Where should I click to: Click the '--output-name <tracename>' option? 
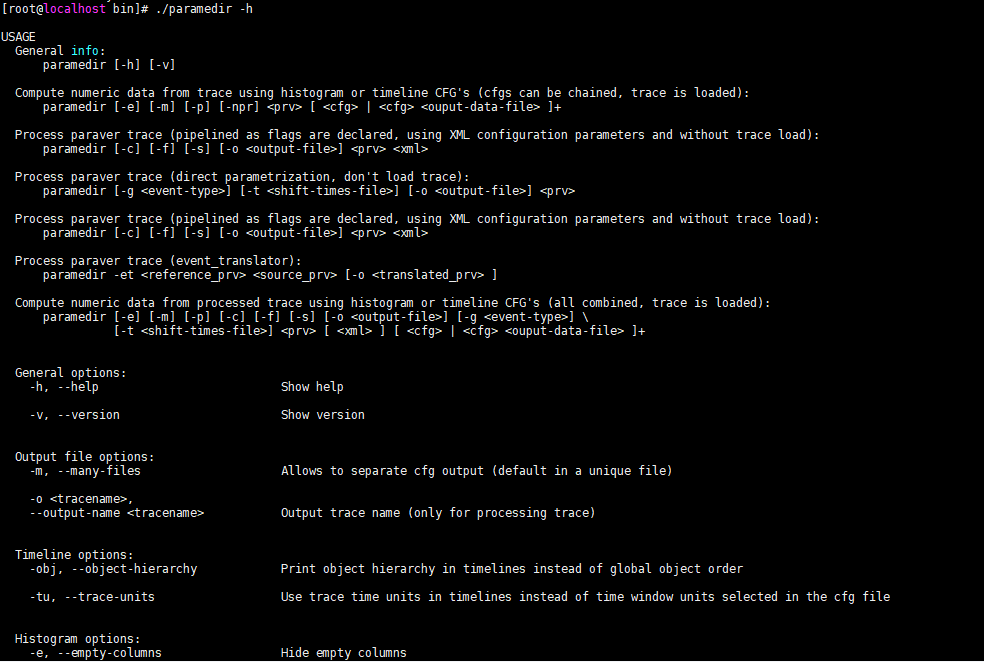click(117, 513)
